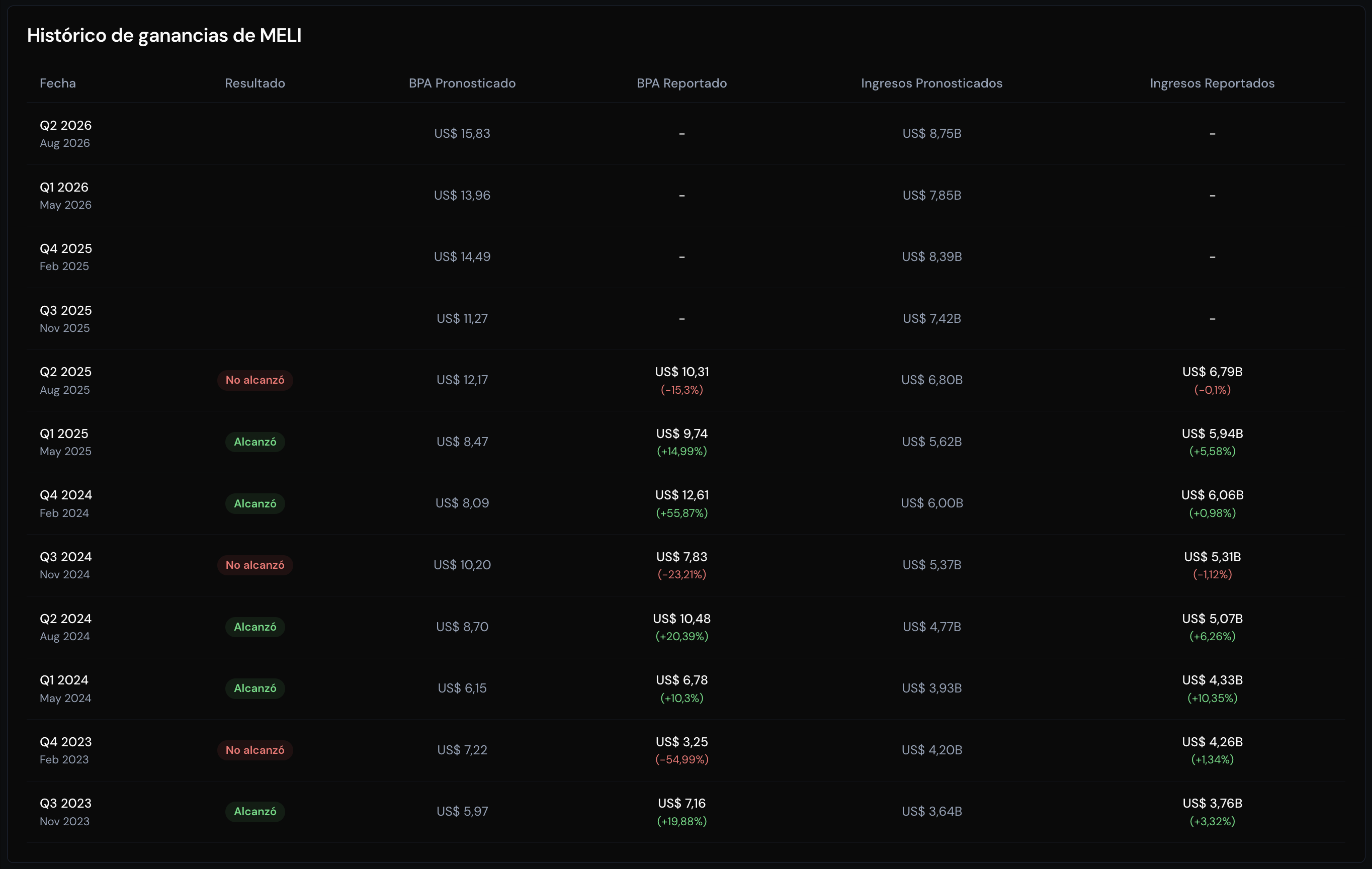Click the Ingresos Pronosticados column header
1372x869 pixels.
pos(931,83)
